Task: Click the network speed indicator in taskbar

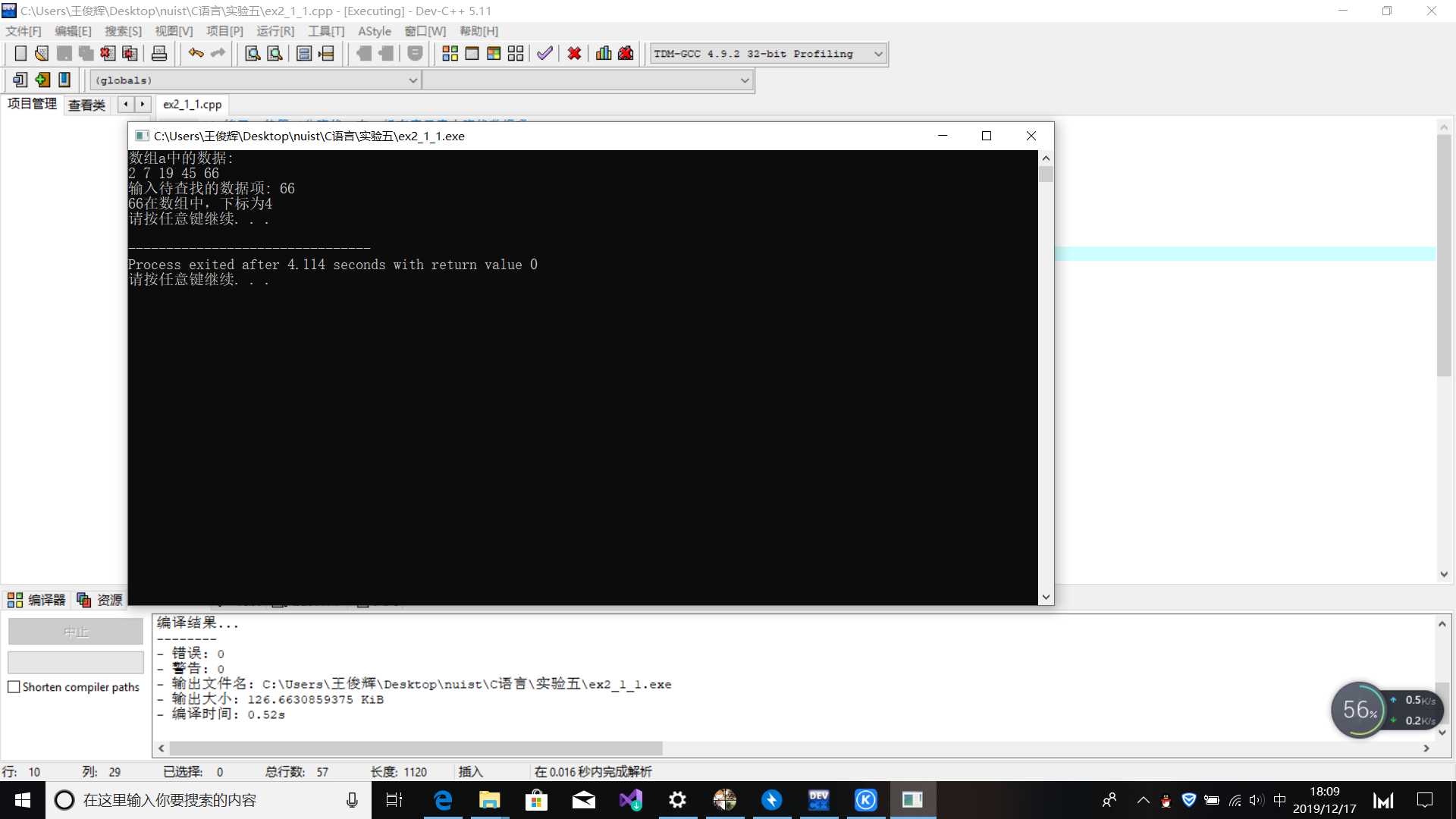Action: pyautogui.click(x=1410, y=710)
